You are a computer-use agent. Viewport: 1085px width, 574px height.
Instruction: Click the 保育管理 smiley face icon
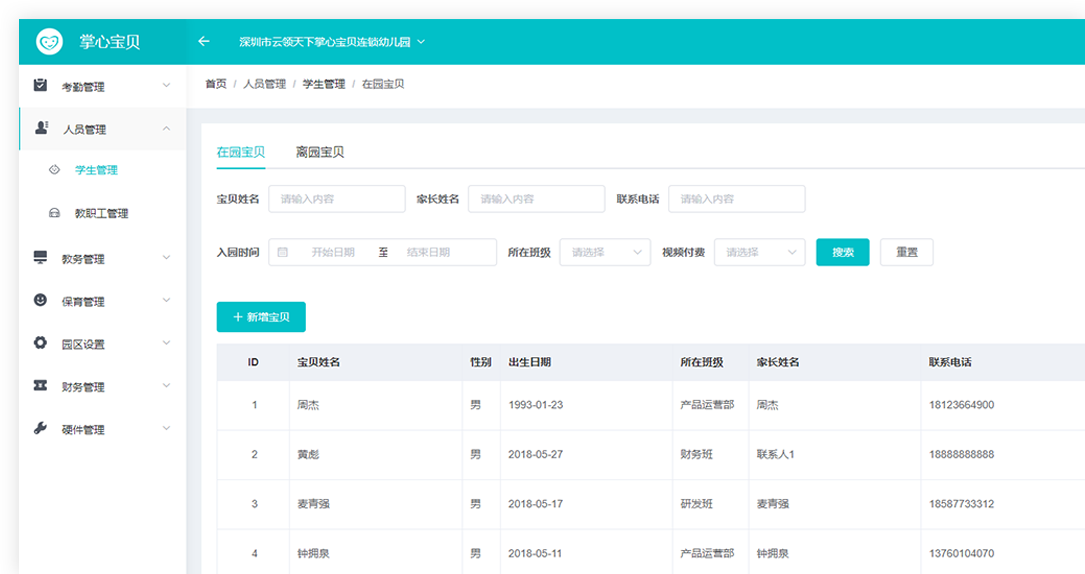click(40, 300)
